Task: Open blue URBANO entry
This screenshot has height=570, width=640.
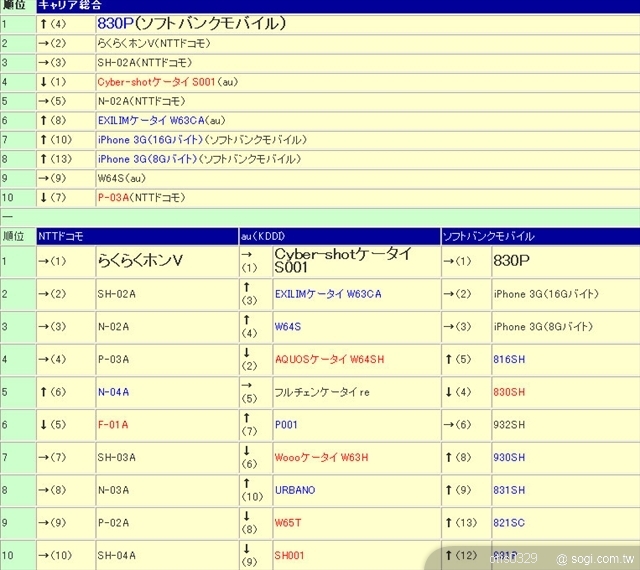Action: tap(295, 490)
